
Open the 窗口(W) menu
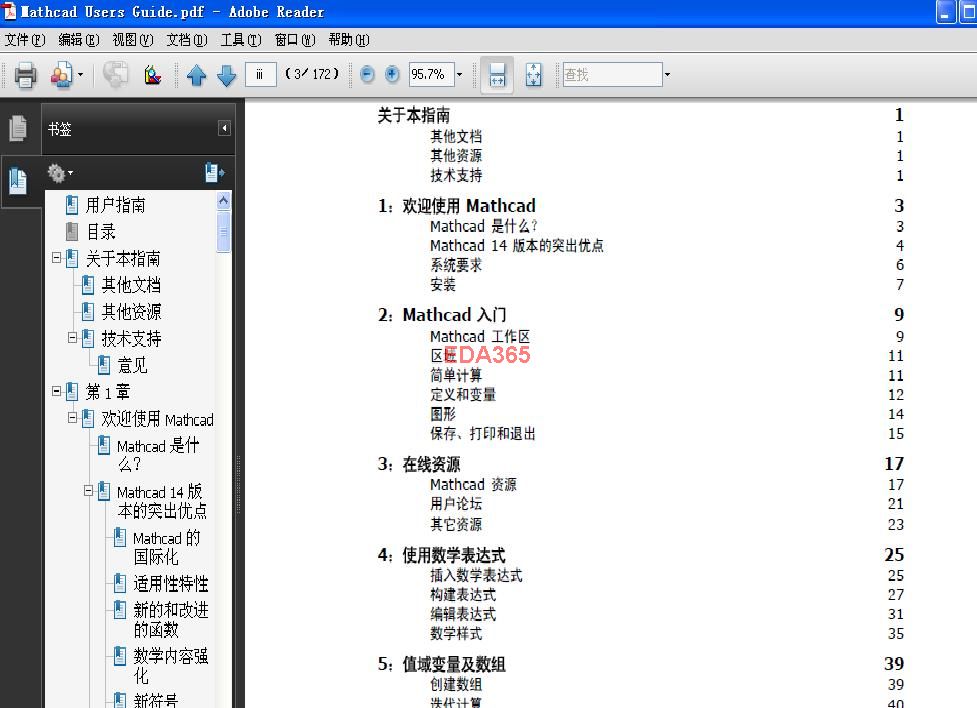tap(295, 40)
